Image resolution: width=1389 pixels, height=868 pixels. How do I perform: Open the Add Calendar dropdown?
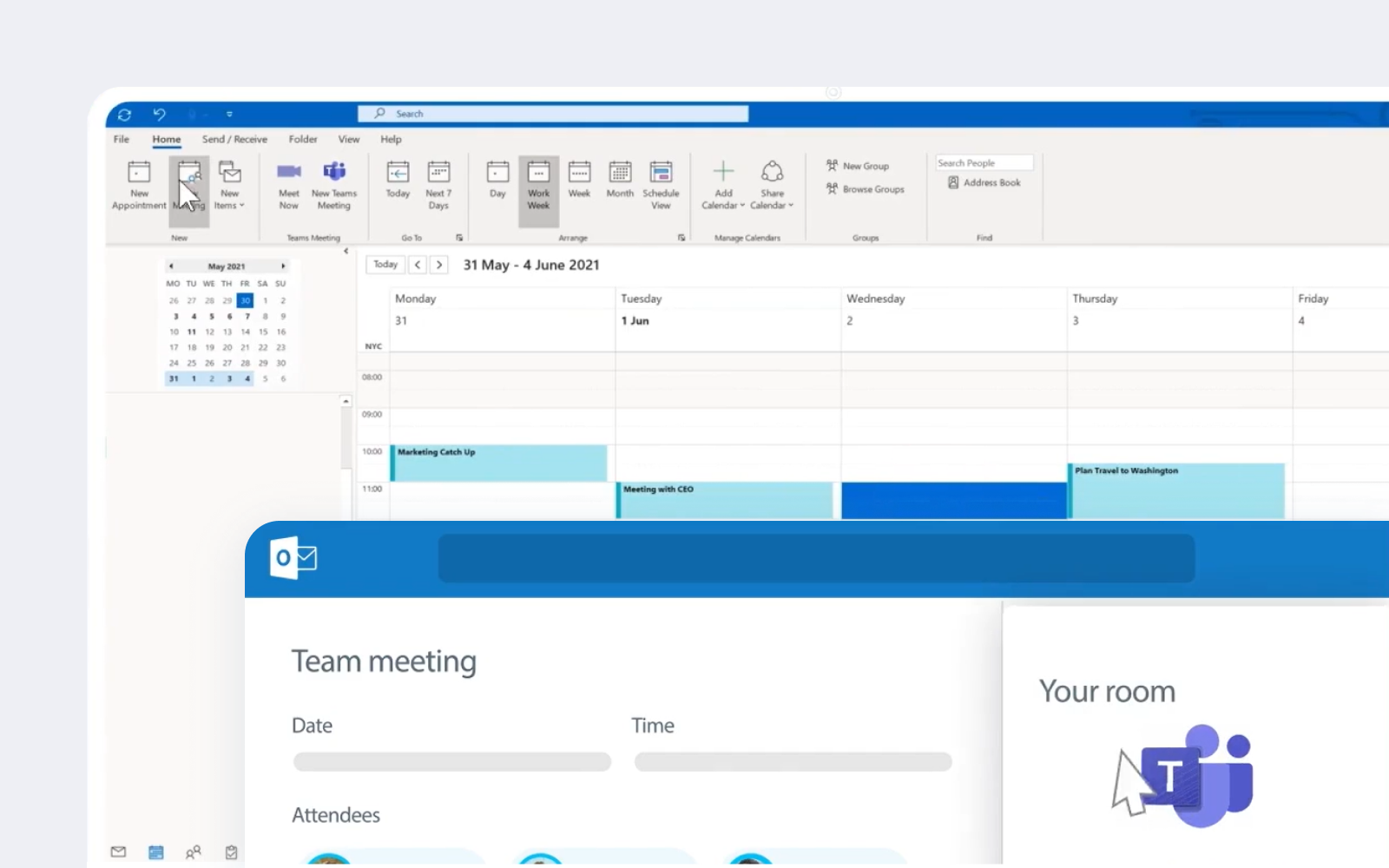coord(723,185)
